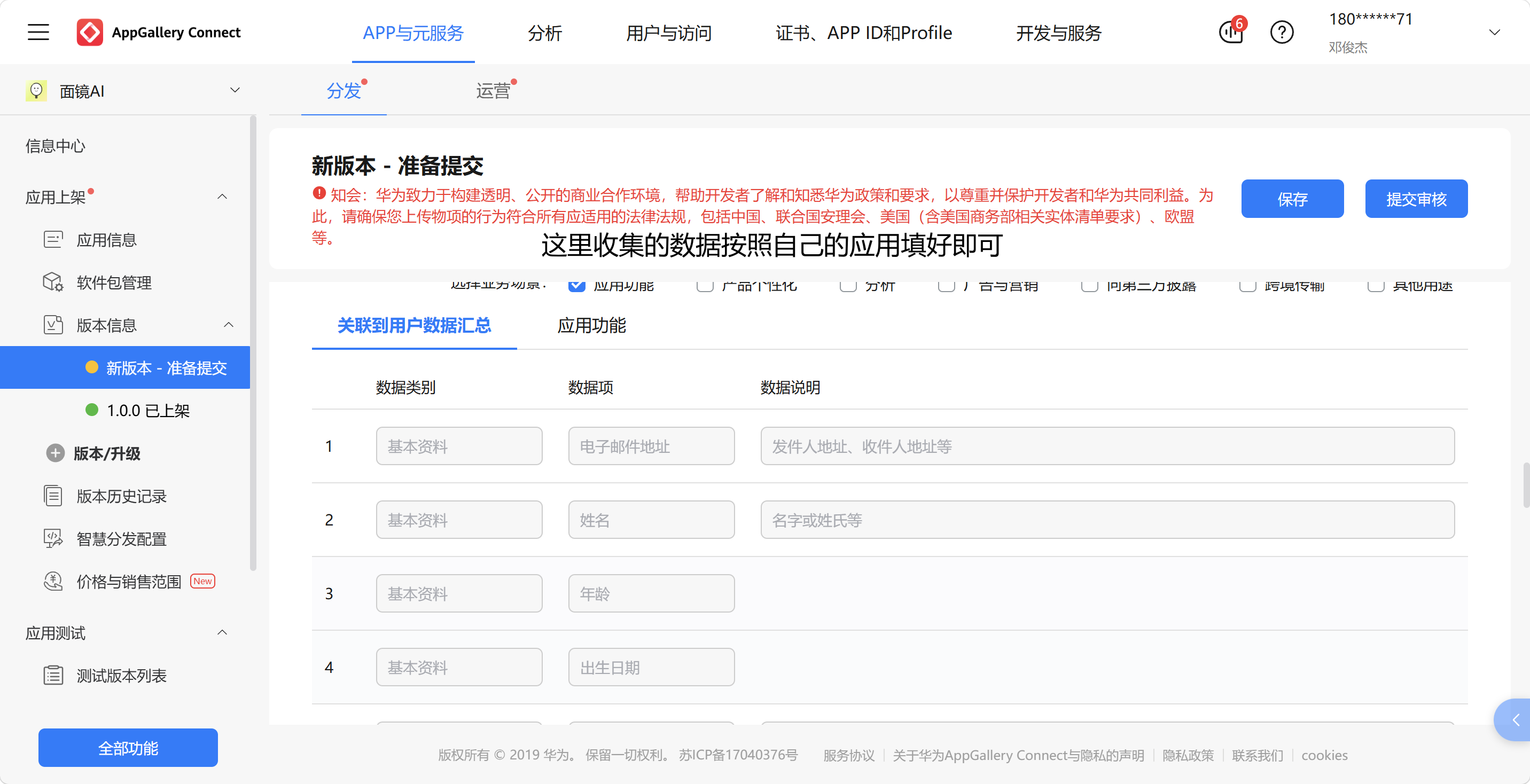Check the 产品个性化 checkbox
1530x784 pixels.
click(705, 286)
